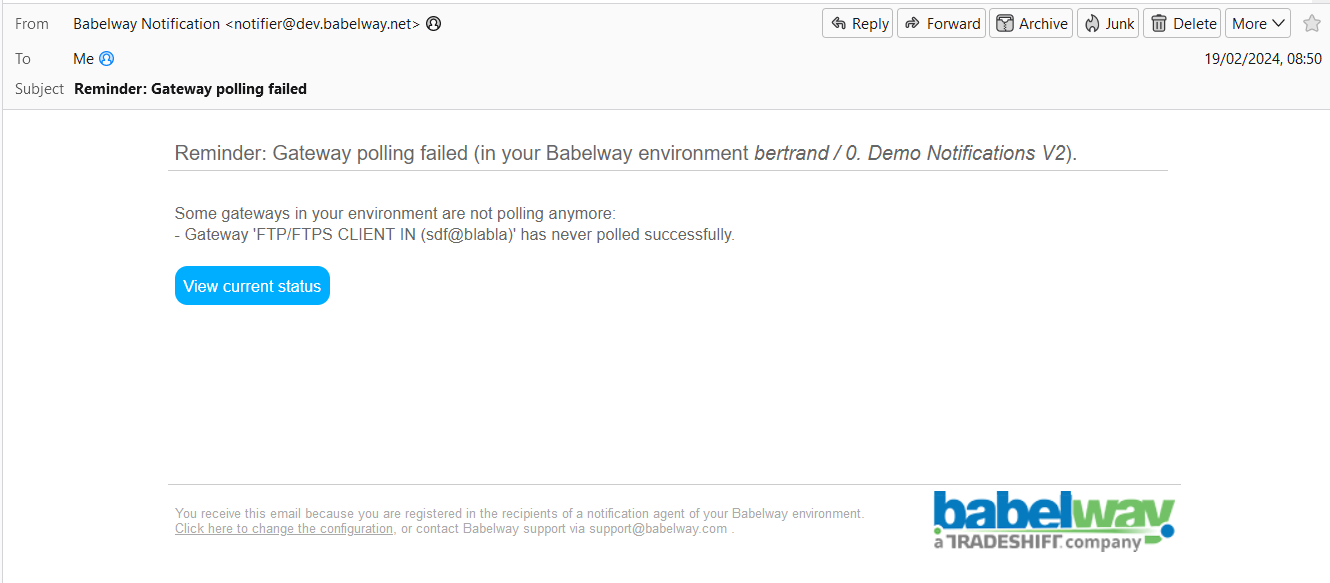Viewport: 1330px width, 583px height.
Task: Click the From header label
Action: [x=32, y=24]
